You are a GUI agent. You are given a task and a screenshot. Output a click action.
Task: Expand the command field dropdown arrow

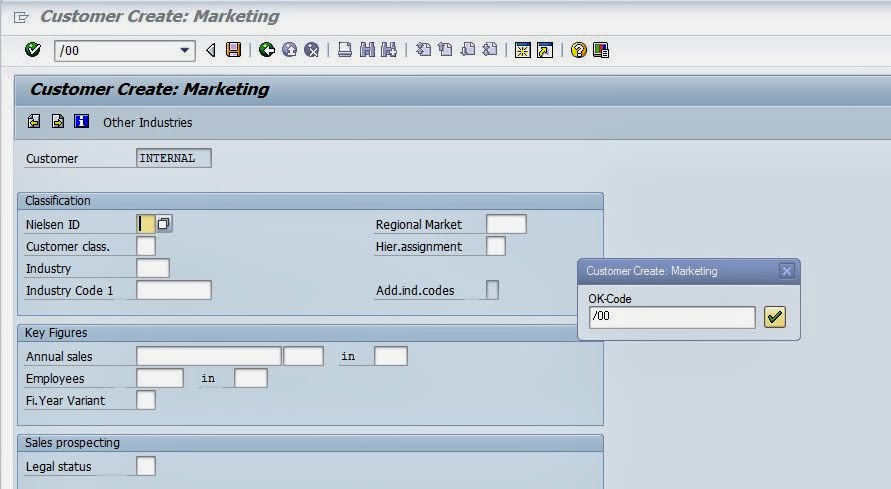[x=185, y=50]
